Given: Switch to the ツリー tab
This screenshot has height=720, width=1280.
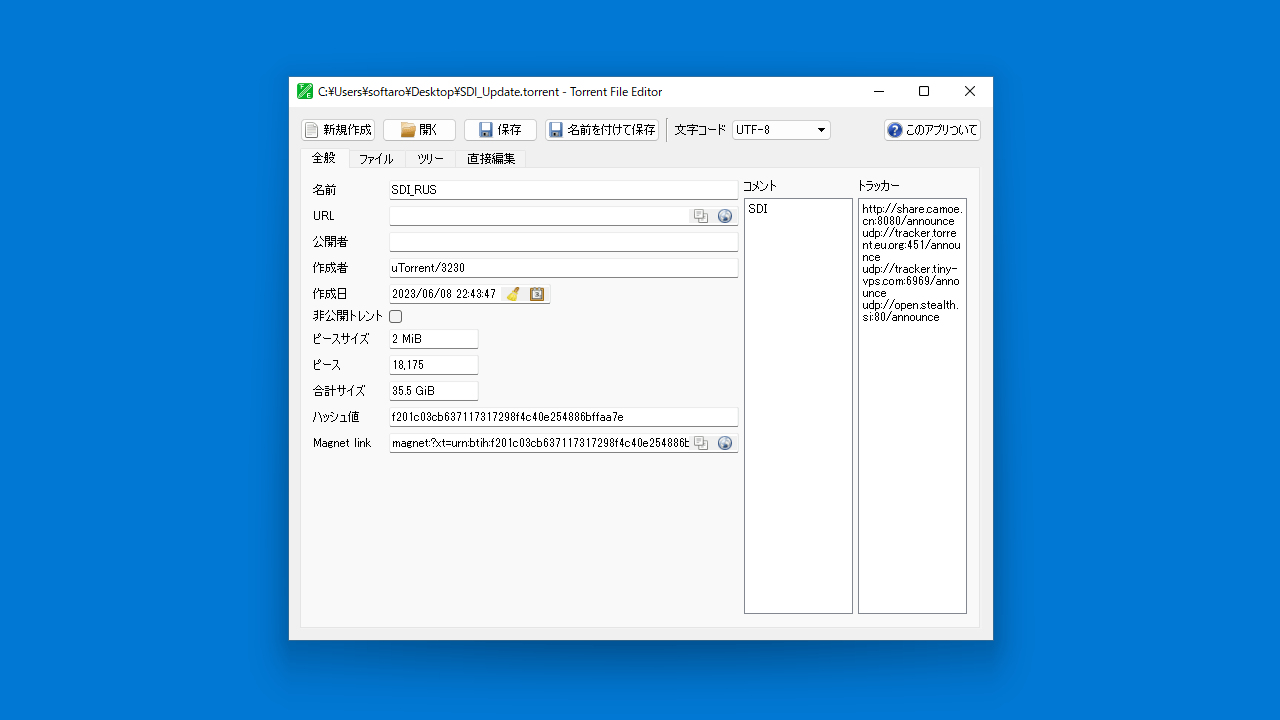Looking at the screenshot, I should pos(430,159).
